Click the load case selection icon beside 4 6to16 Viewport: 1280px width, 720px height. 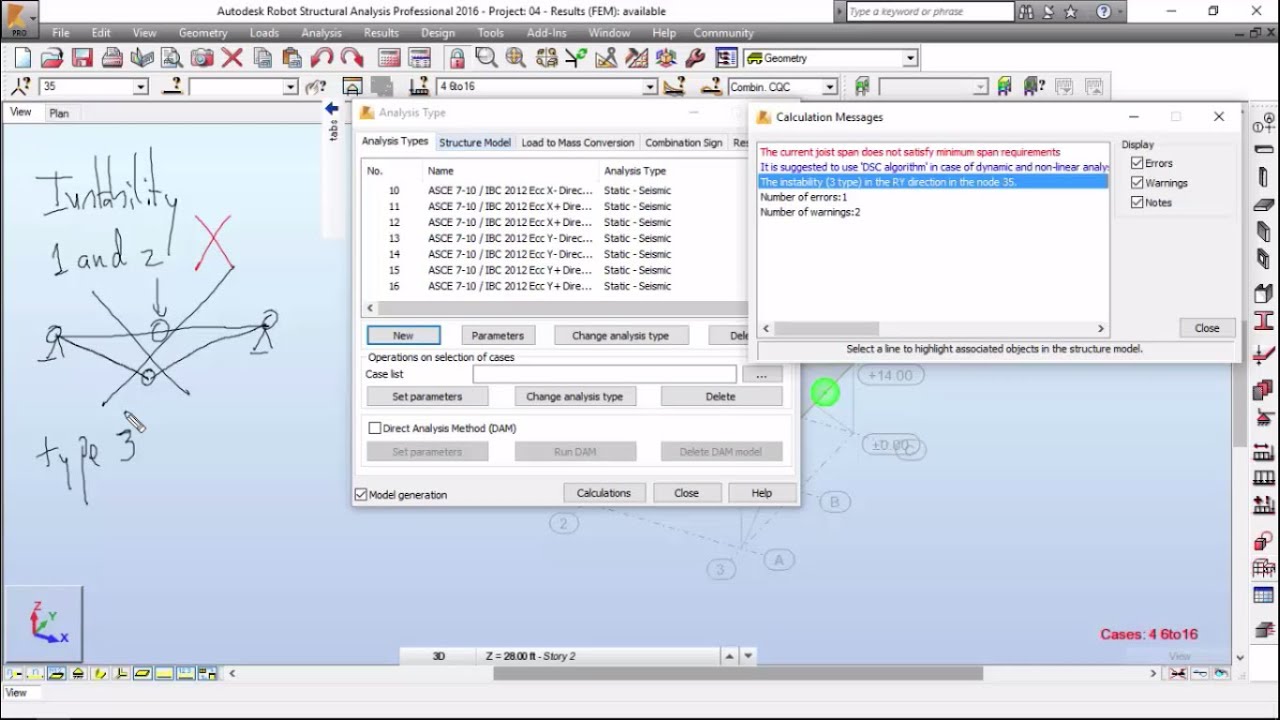pos(418,86)
